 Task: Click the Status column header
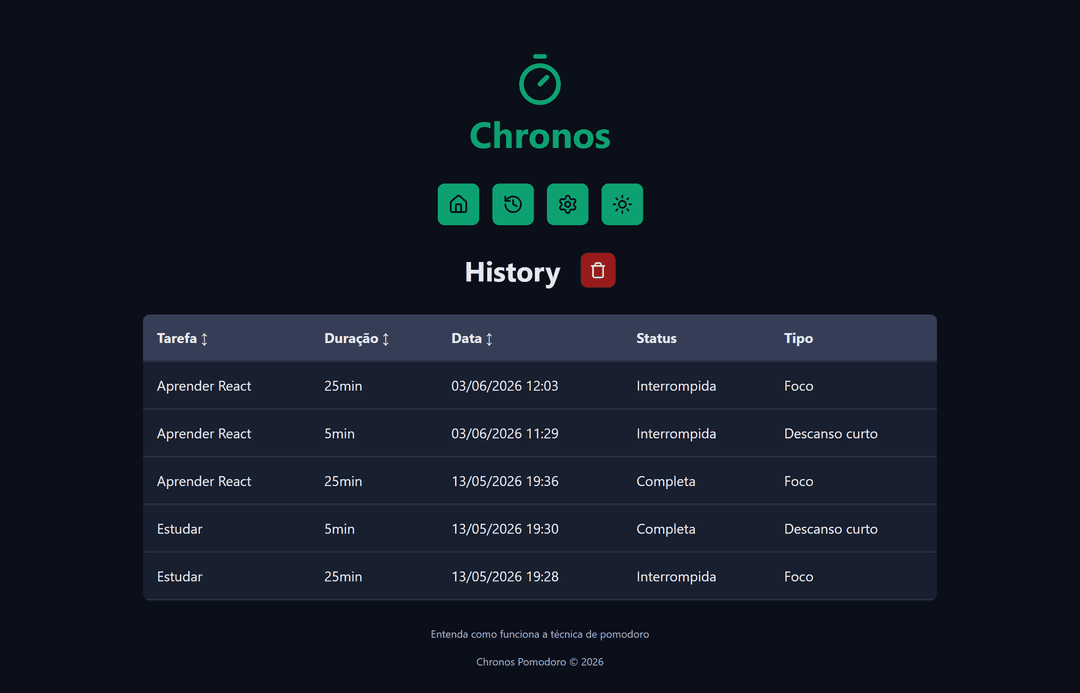pos(656,338)
